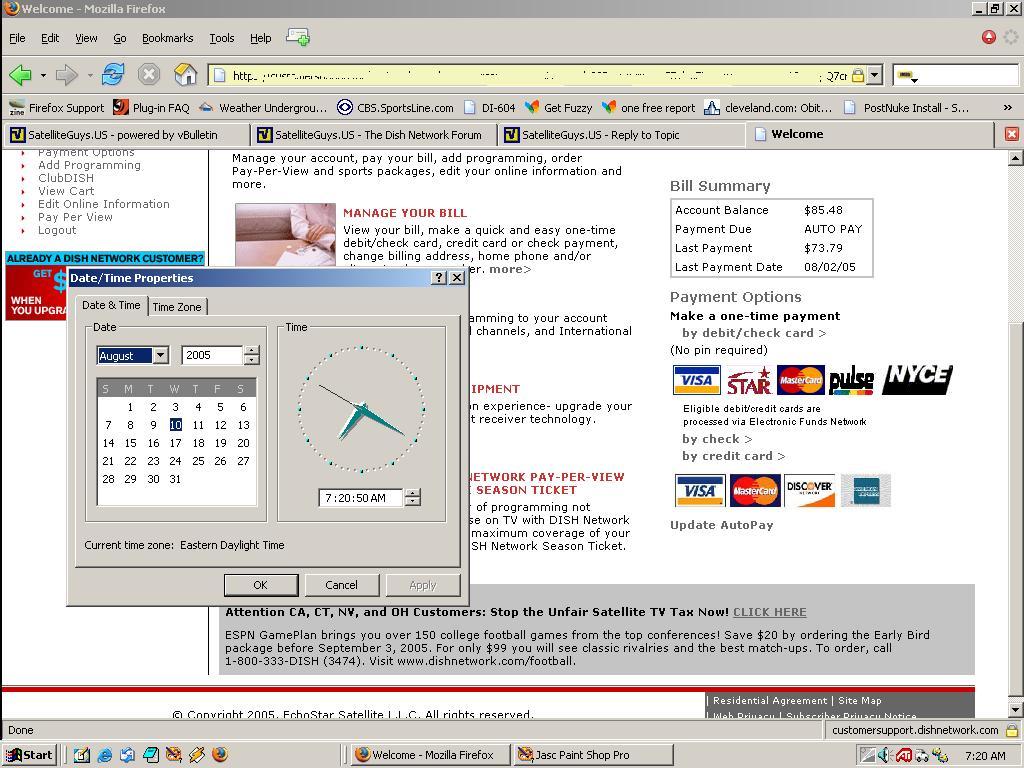Click the time field showing 7:20:50 AM
This screenshot has width=1024, height=768.
pyautogui.click(x=362, y=498)
